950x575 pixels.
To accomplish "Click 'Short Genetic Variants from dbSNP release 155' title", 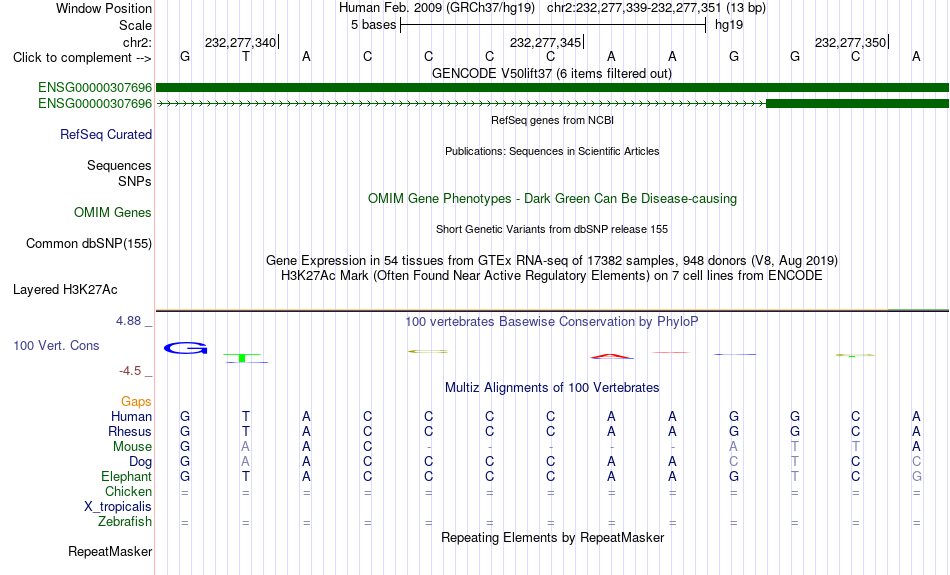I will pyautogui.click(x=552, y=230).
